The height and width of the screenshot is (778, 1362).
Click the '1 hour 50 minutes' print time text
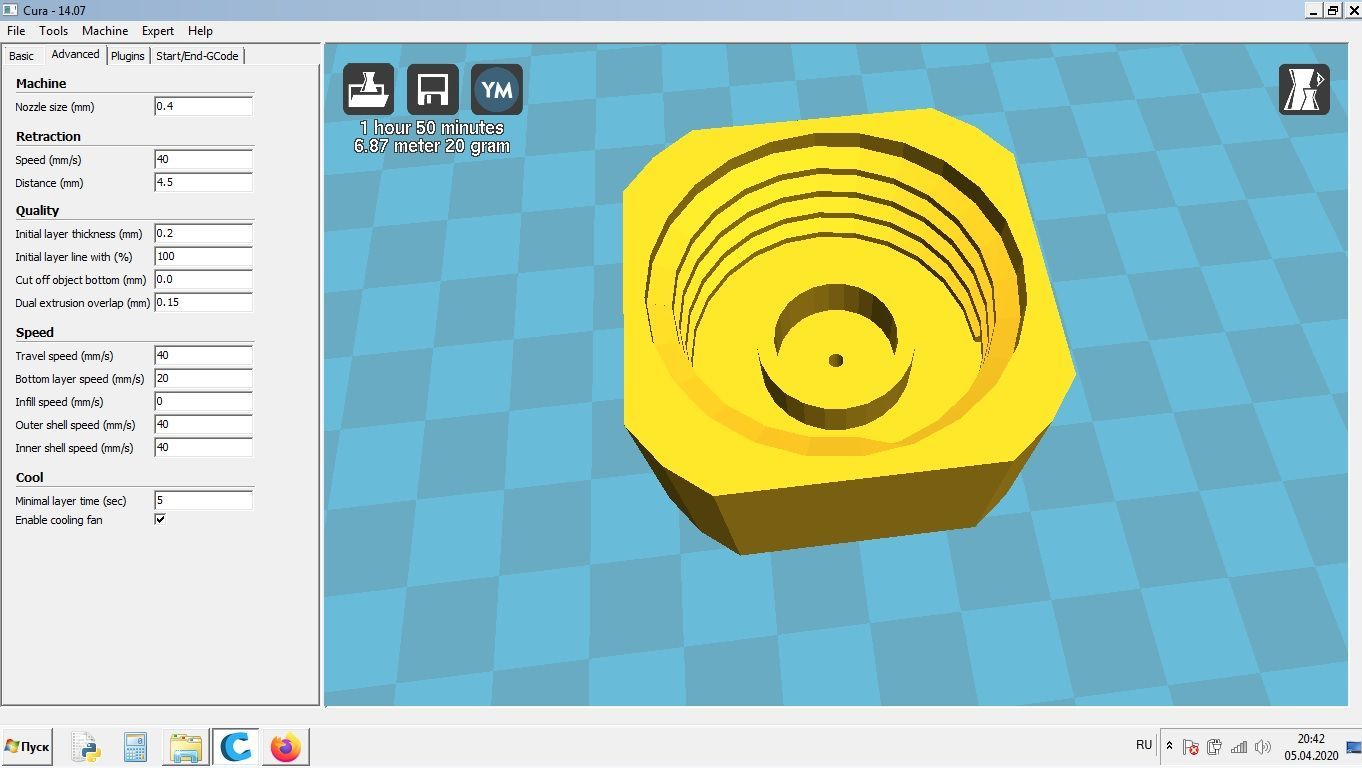coord(432,128)
